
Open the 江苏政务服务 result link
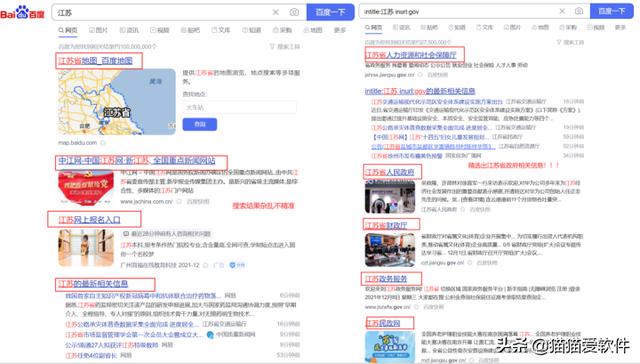pyautogui.click(x=386, y=279)
